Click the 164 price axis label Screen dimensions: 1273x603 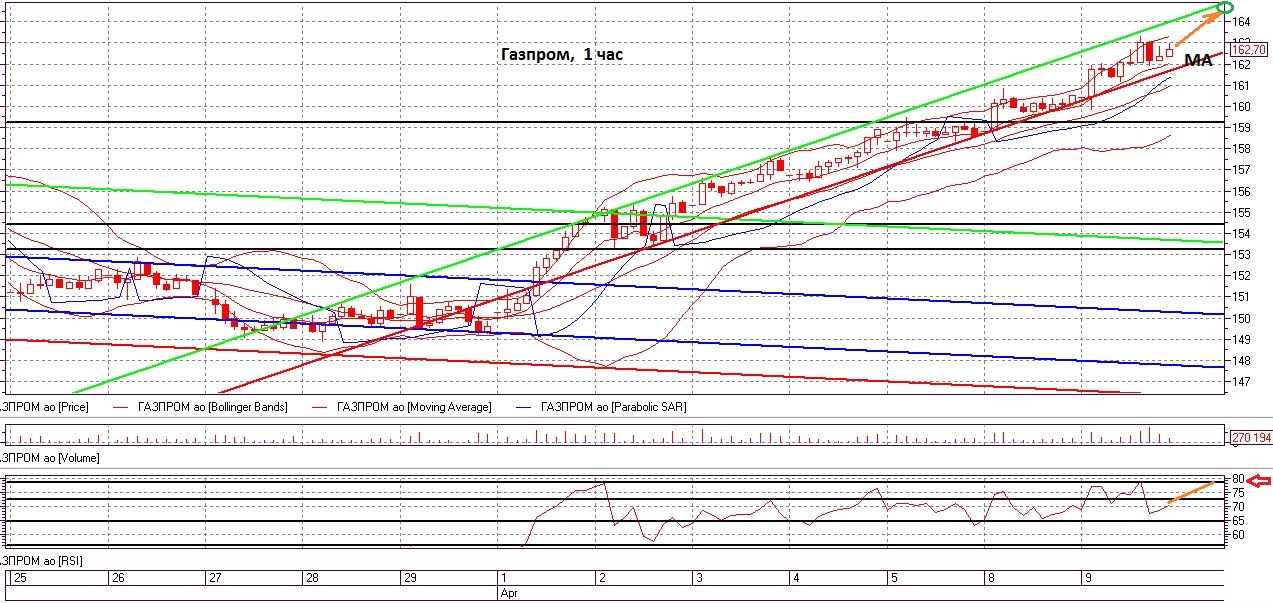pyautogui.click(x=1239, y=22)
